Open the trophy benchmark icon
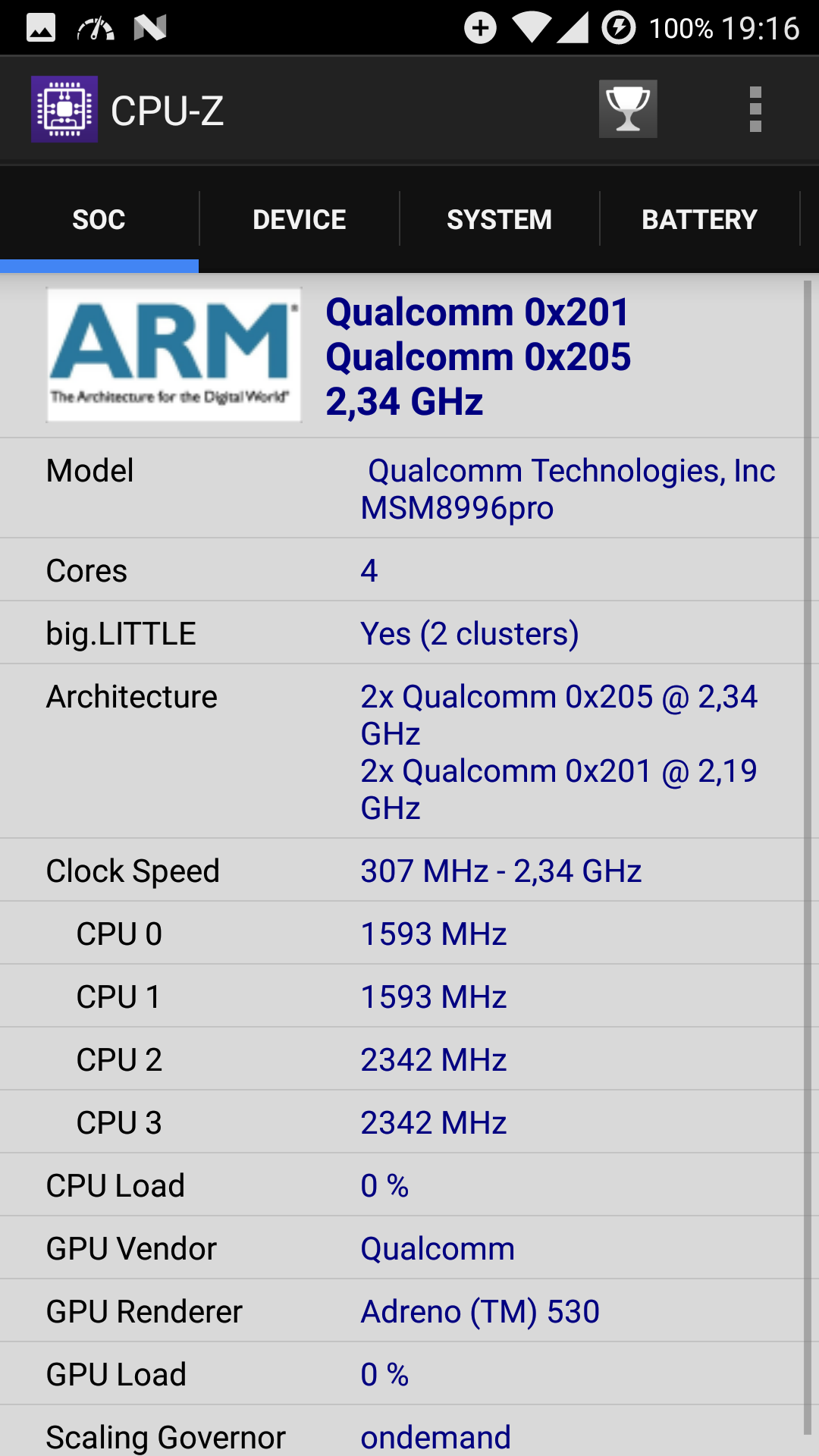 pos(628,109)
